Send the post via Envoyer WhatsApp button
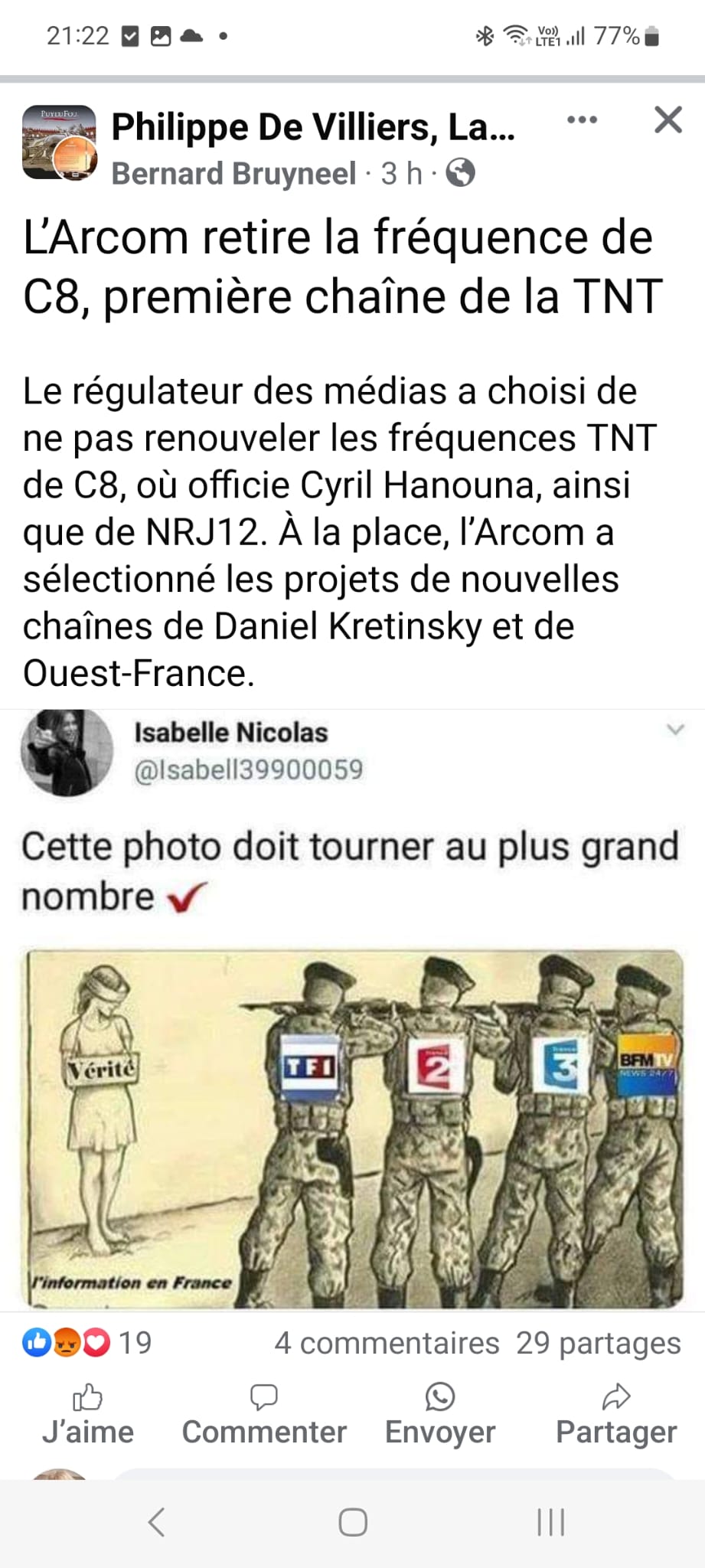The height and width of the screenshot is (1568, 705). 440,1416
